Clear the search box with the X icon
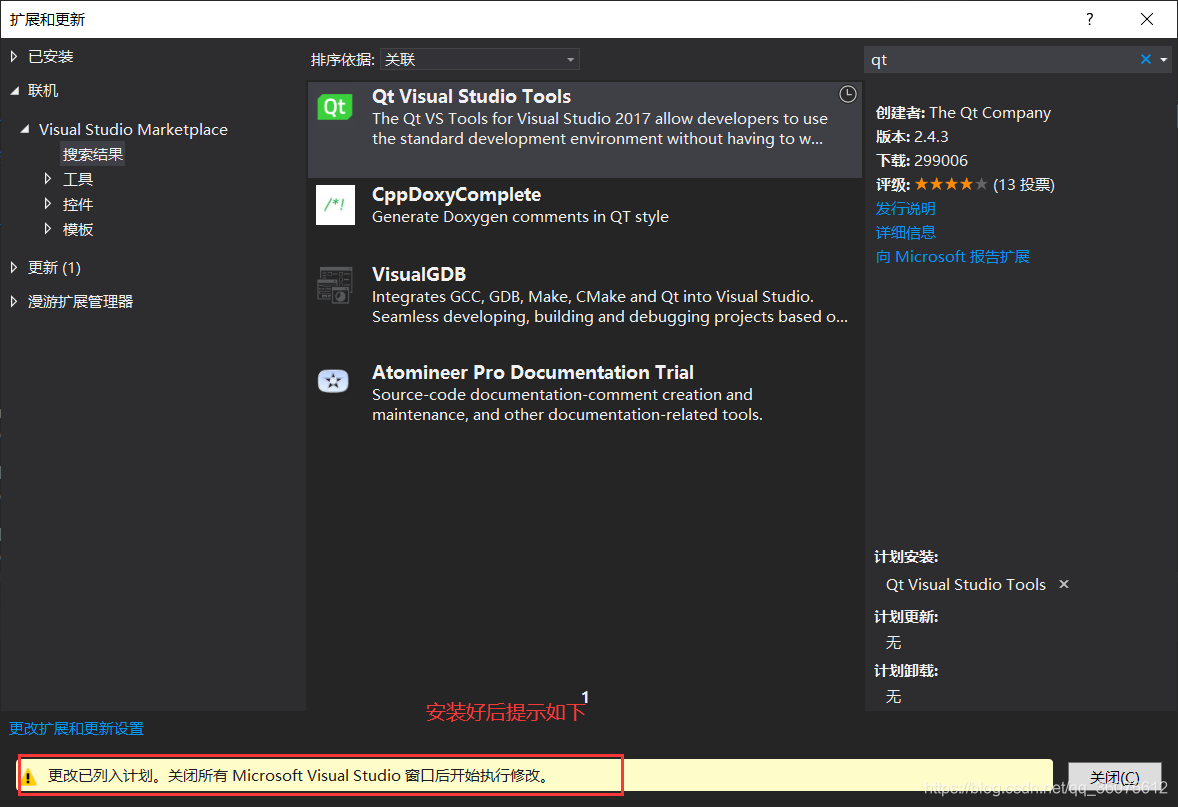1178x807 pixels. [1146, 59]
